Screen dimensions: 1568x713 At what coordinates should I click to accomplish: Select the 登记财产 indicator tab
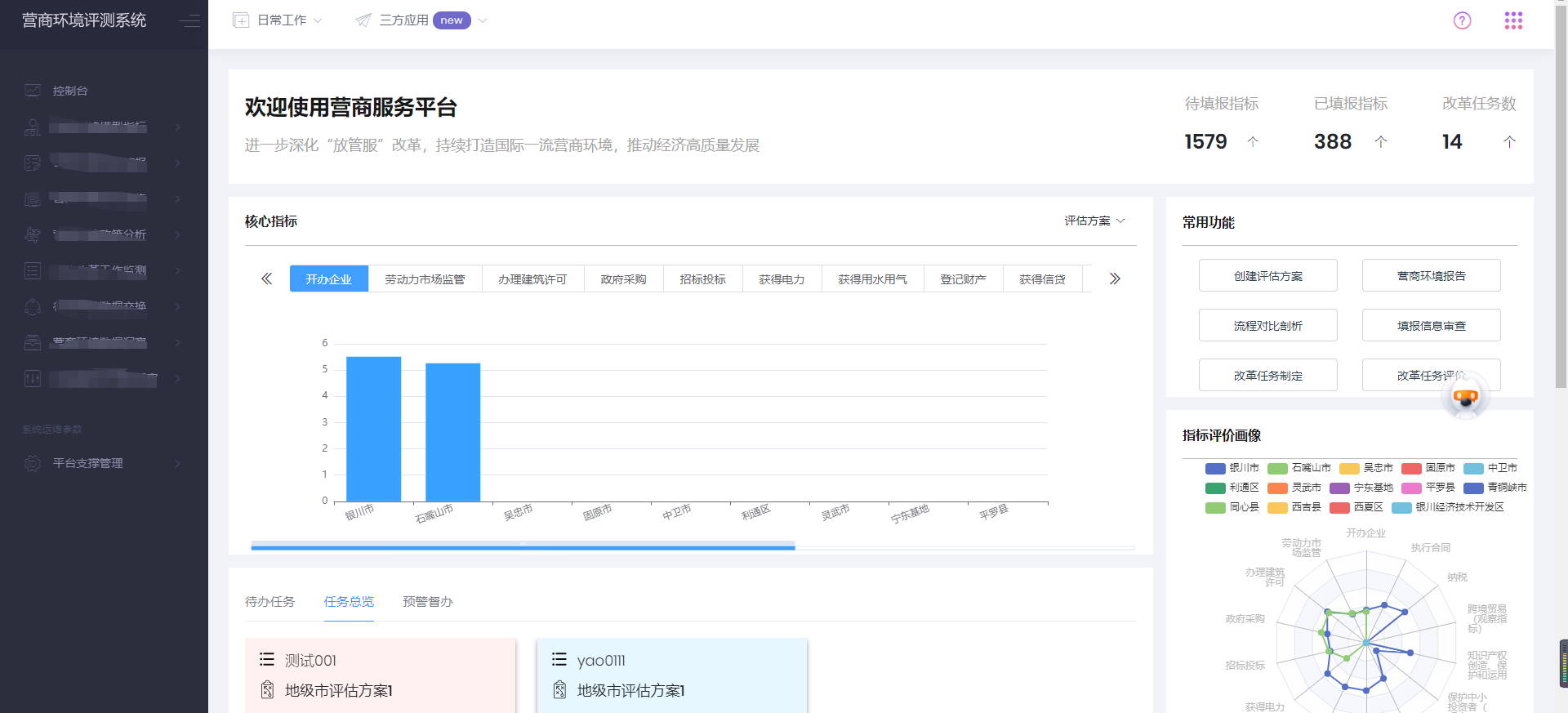[x=963, y=279]
